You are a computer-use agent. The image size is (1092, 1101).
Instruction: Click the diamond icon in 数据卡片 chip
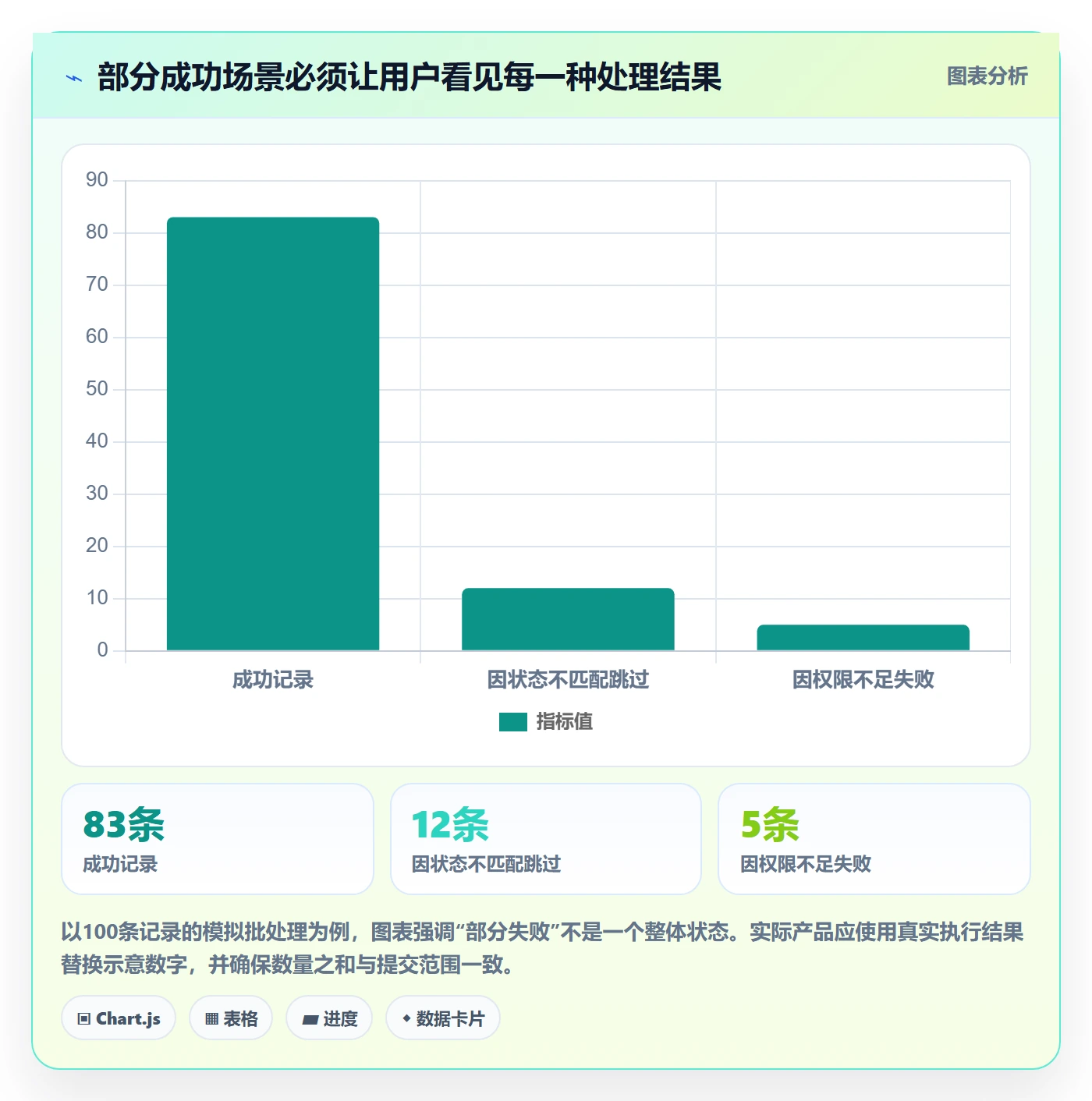tap(406, 1018)
